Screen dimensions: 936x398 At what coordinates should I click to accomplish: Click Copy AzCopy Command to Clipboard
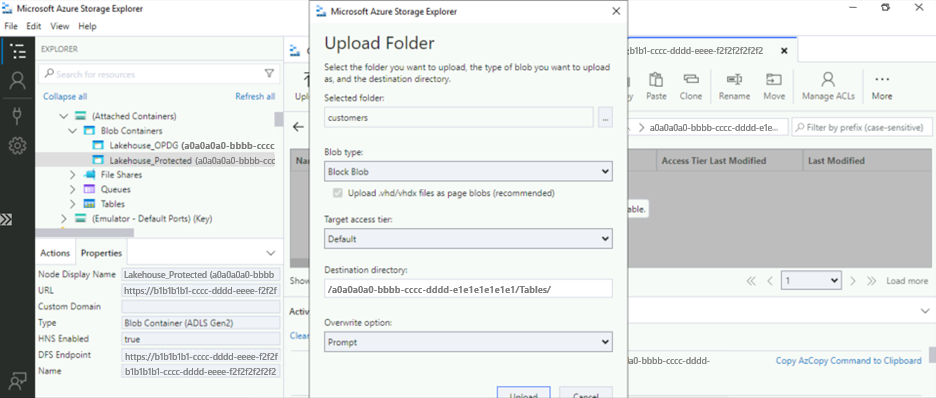pyautogui.click(x=848, y=360)
